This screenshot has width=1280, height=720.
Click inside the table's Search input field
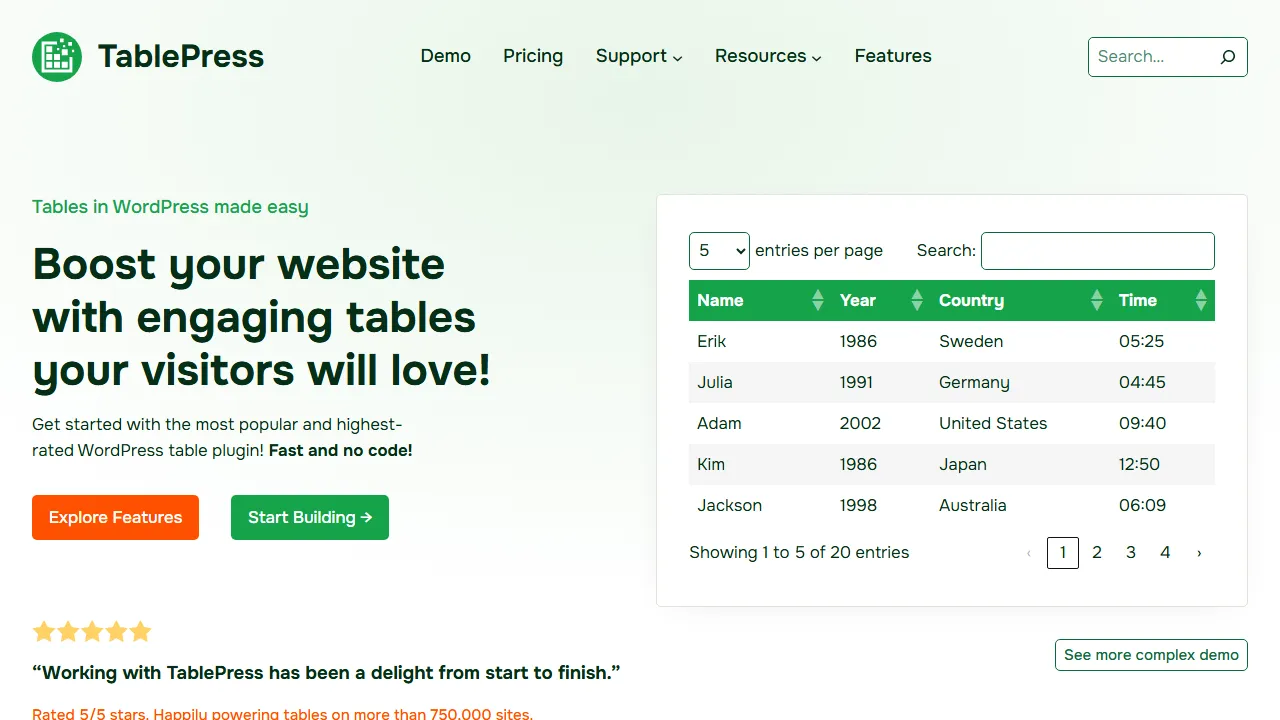tap(1097, 250)
